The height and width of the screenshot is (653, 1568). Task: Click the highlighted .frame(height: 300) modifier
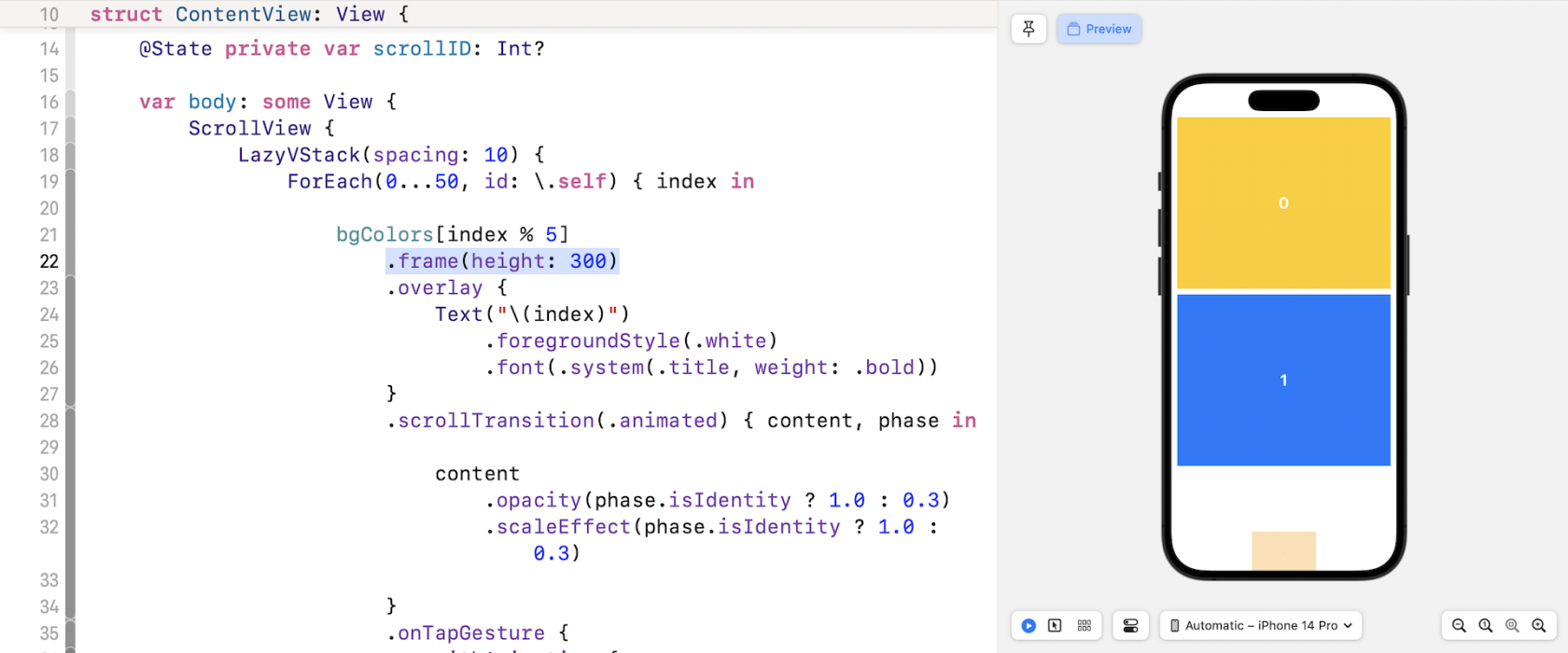pyautogui.click(x=502, y=261)
